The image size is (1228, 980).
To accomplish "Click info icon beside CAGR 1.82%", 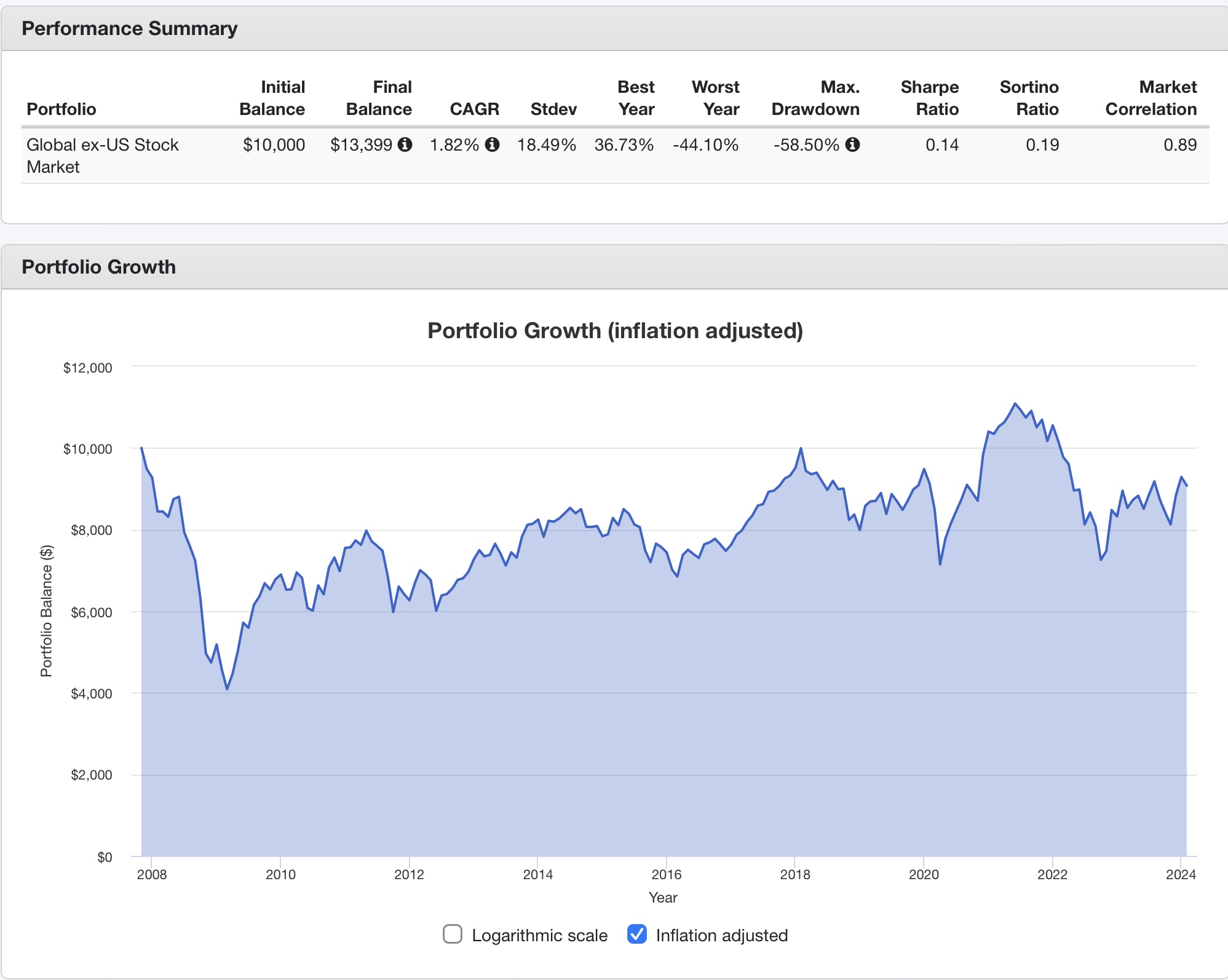I will click(x=492, y=144).
